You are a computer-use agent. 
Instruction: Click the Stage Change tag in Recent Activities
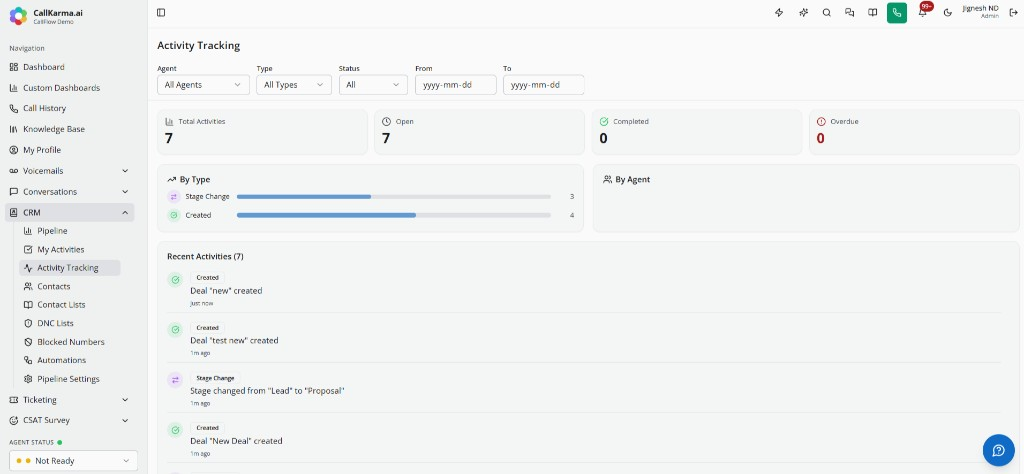coord(216,378)
